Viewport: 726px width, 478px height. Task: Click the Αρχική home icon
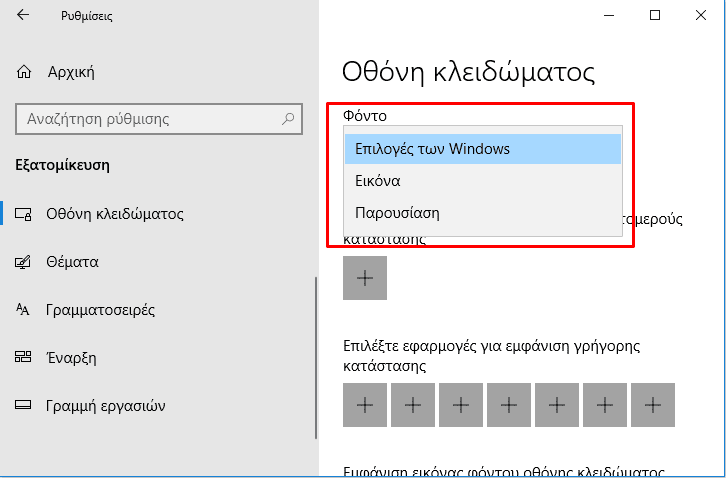tap(24, 72)
